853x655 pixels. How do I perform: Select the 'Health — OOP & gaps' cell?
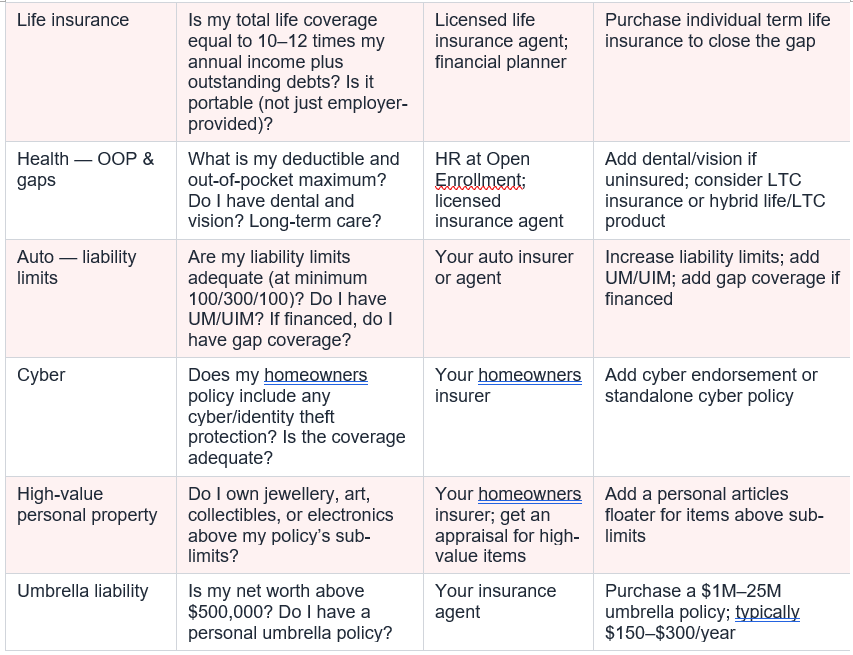91,190
